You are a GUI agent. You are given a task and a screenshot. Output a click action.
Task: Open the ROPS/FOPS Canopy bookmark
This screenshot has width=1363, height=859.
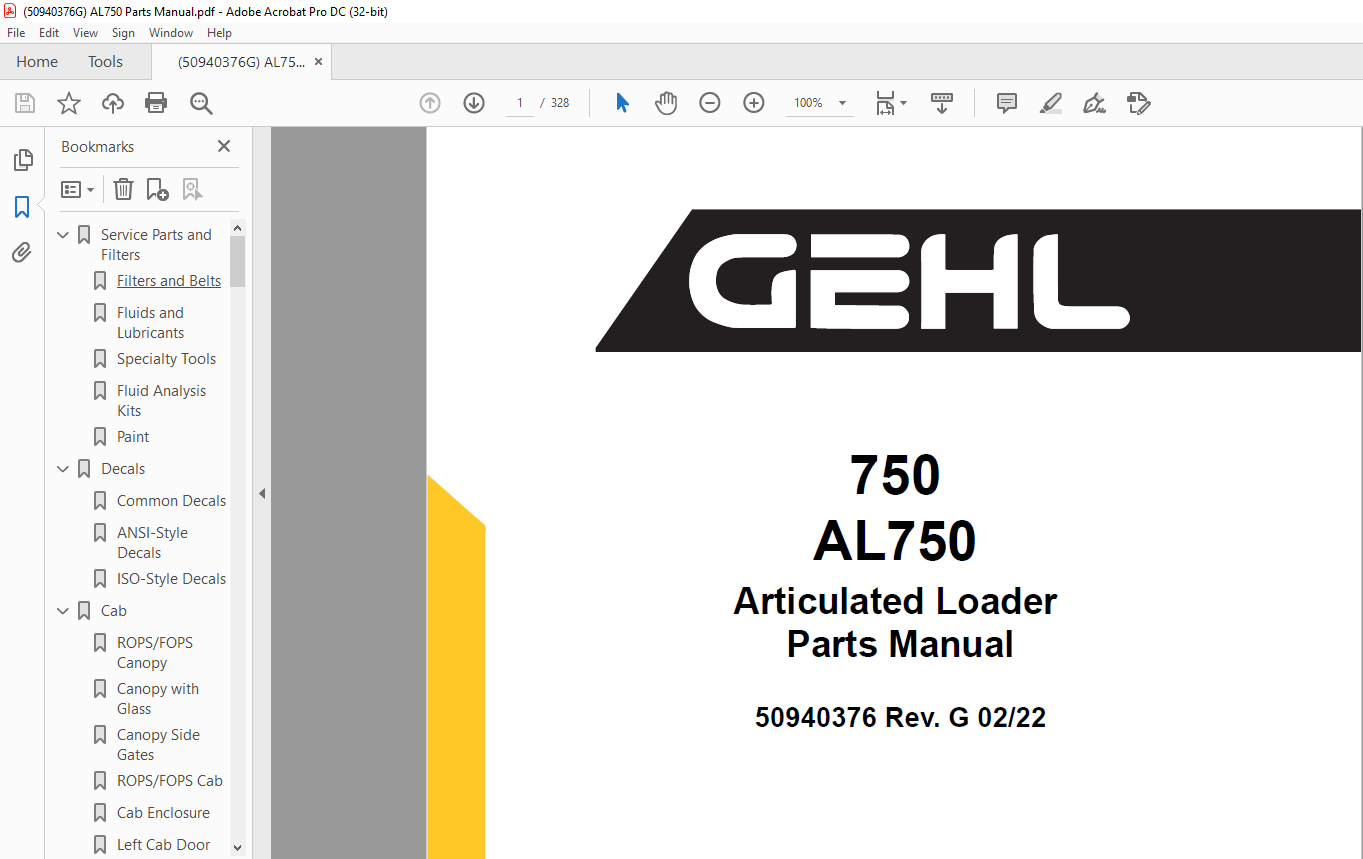point(155,653)
